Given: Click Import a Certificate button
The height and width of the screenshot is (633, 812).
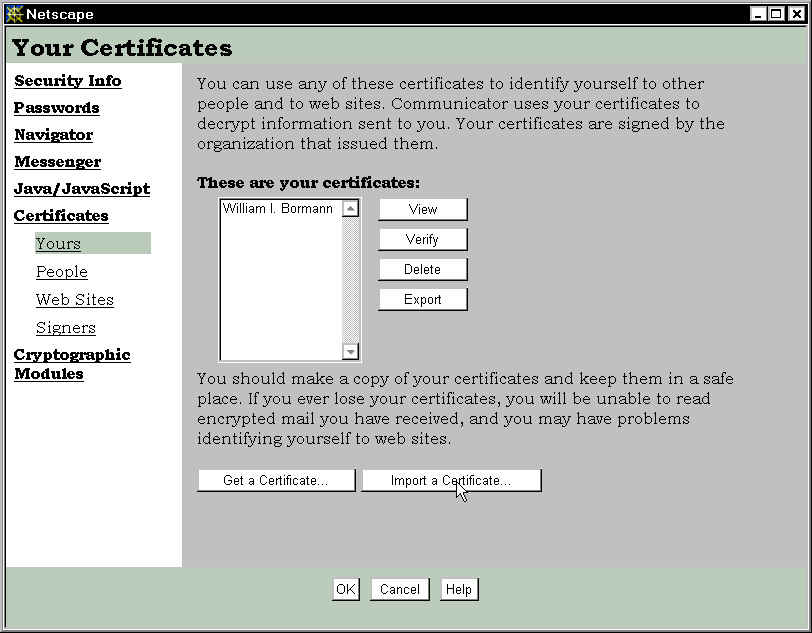Looking at the screenshot, I should (x=451, y=481).
